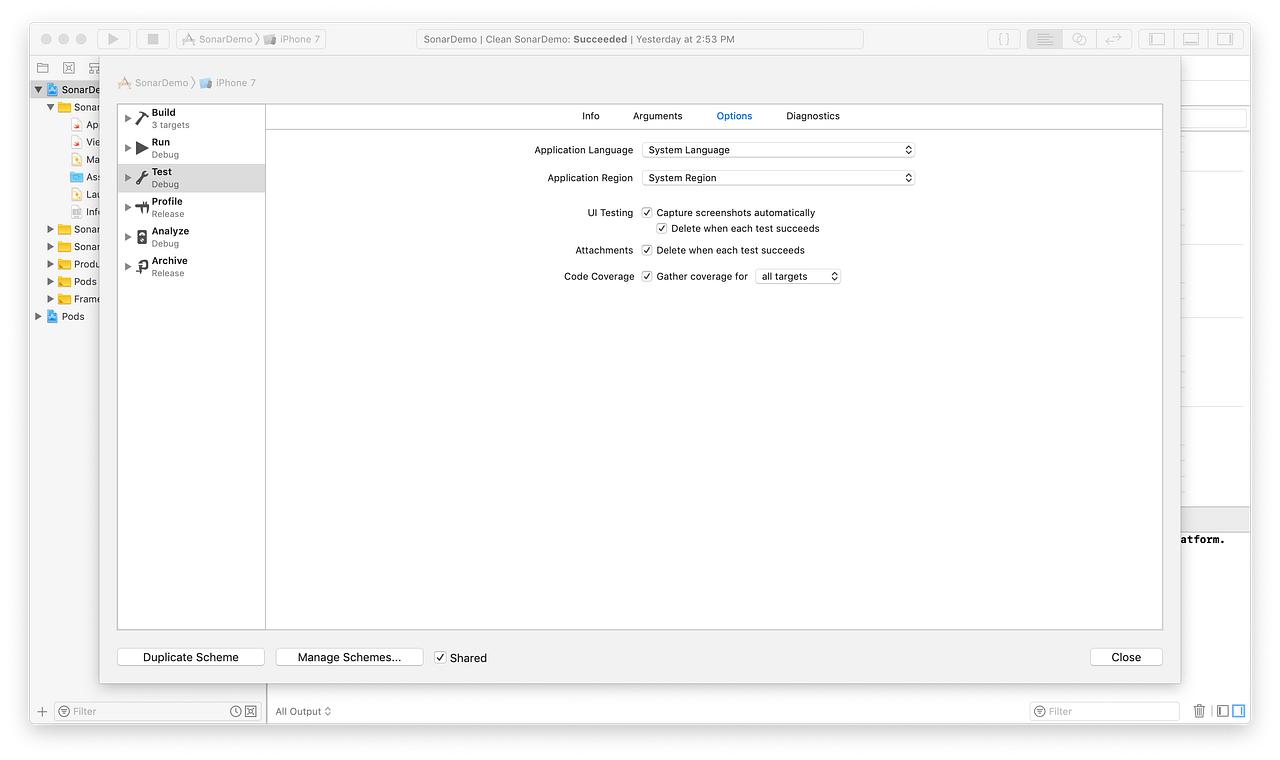The image size is (1280, 760).
Task: Uncheck Capture screenshots automatically
Action: tap(646, 212)
